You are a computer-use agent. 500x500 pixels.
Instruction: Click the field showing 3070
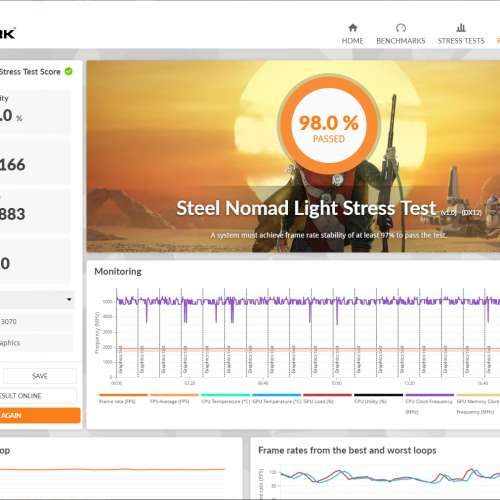click(x=37, y=322)
